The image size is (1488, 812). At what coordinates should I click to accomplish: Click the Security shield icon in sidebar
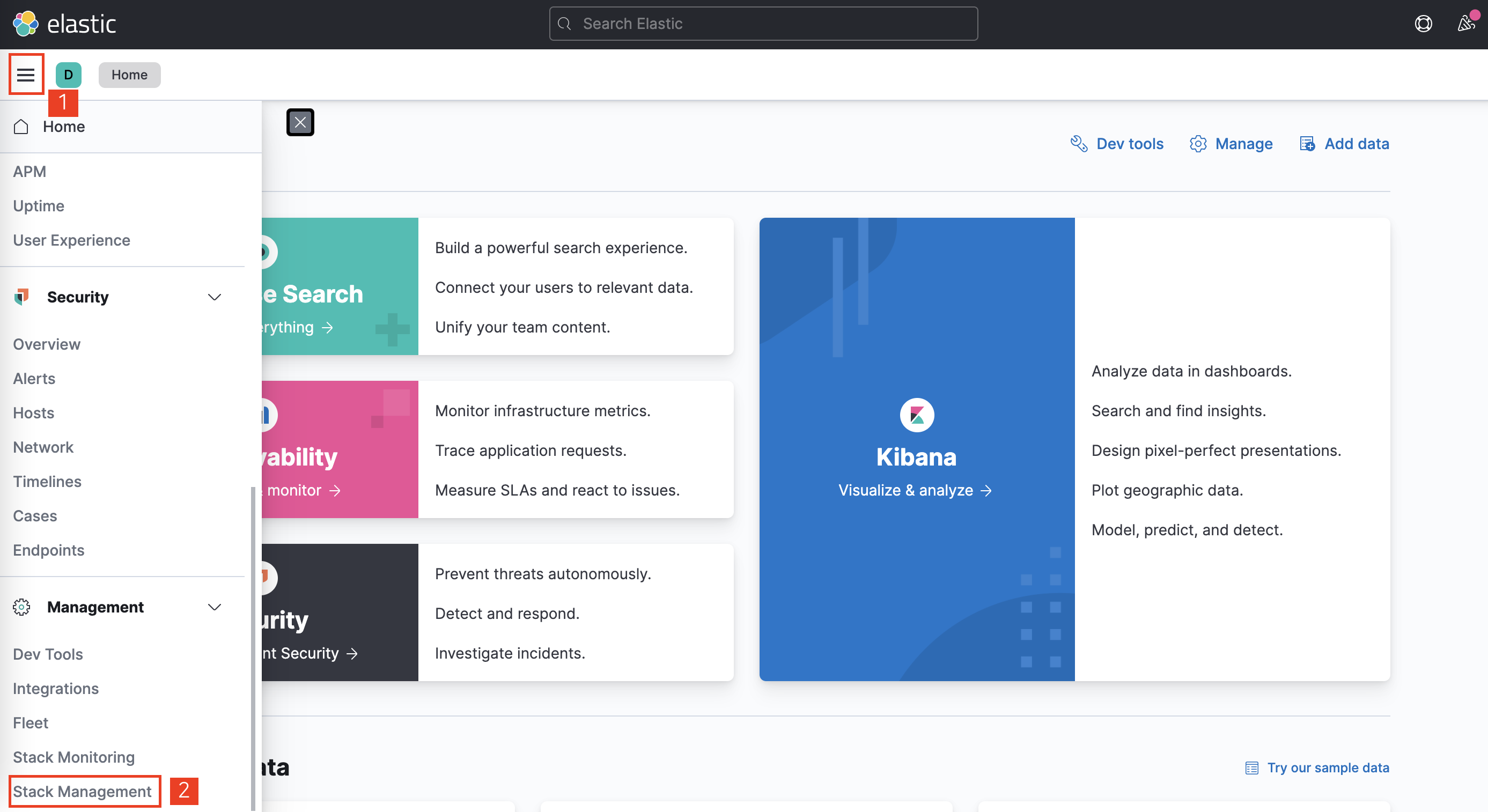click(22, 297)
